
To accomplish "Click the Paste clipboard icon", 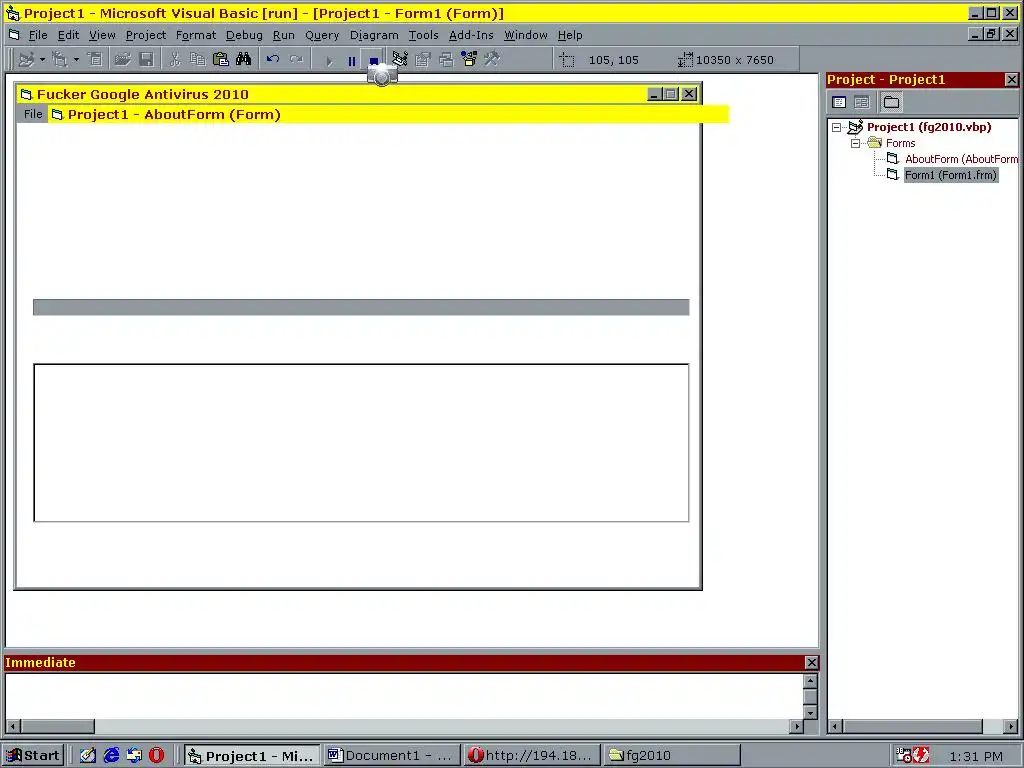I will click(x=221, y=59).
